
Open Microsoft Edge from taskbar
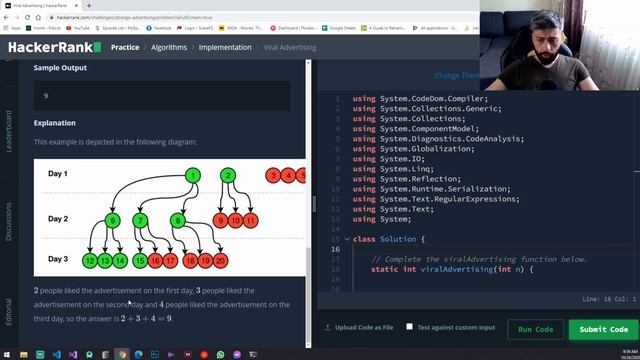pyautogui.click(x=138, y=355)
